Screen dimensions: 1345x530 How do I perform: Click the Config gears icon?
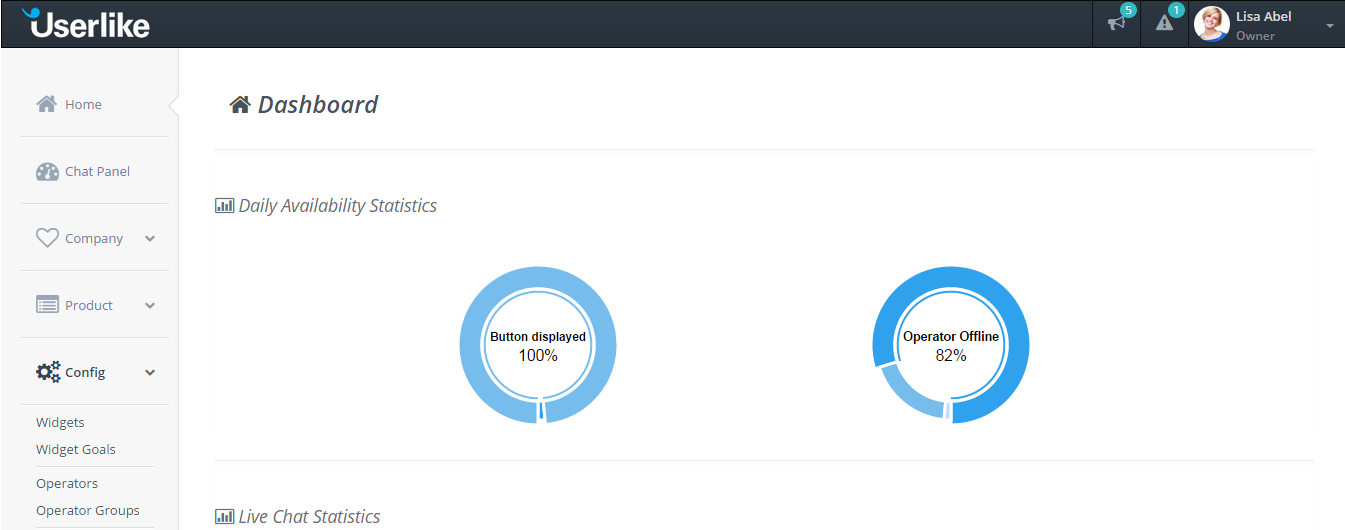tap(48, 372)
